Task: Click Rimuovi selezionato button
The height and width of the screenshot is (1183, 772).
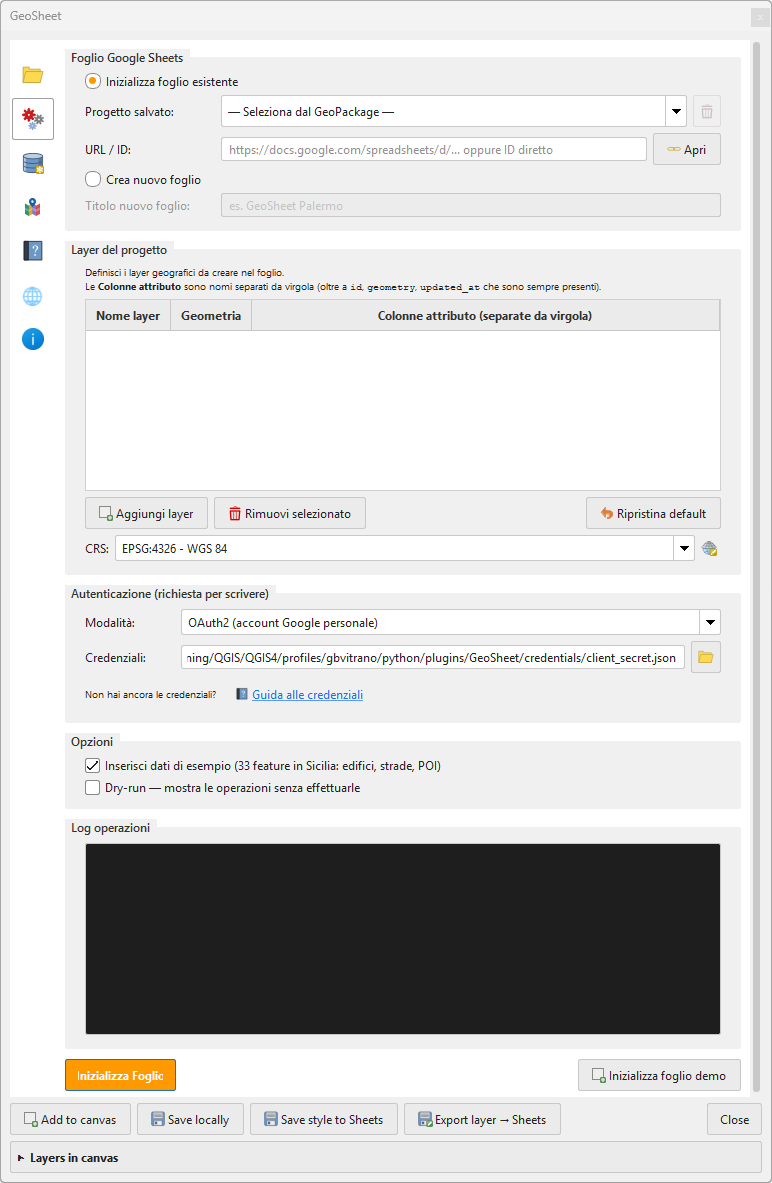Action: (x=290, y=513)
